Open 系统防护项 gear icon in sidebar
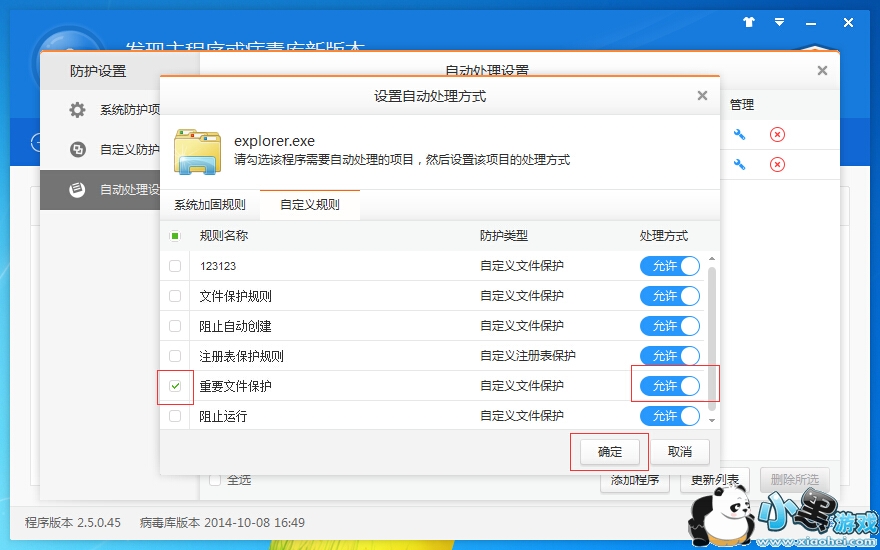 pos(78,110)
